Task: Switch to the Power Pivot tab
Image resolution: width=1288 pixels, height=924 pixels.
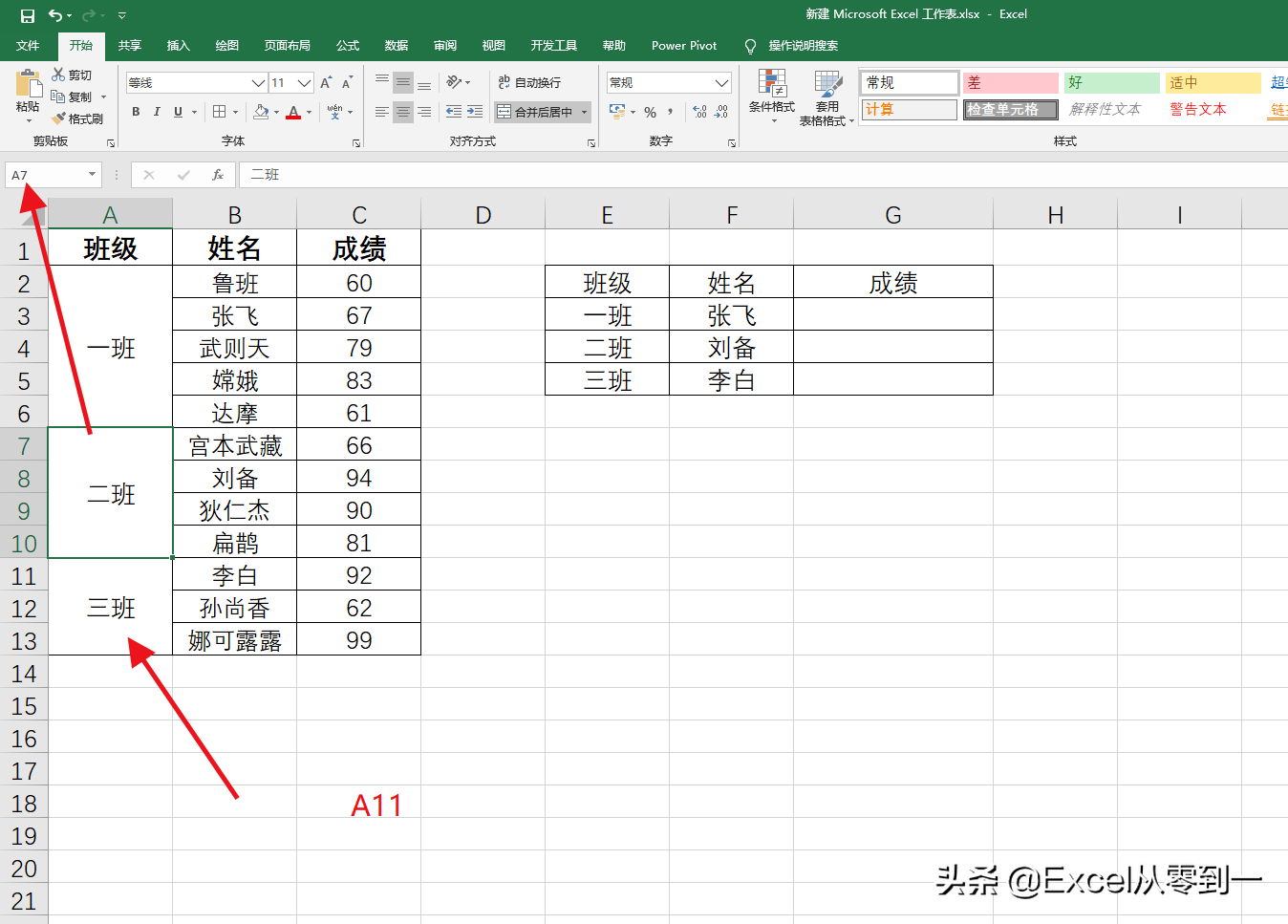Action: (x=684, y=46)
